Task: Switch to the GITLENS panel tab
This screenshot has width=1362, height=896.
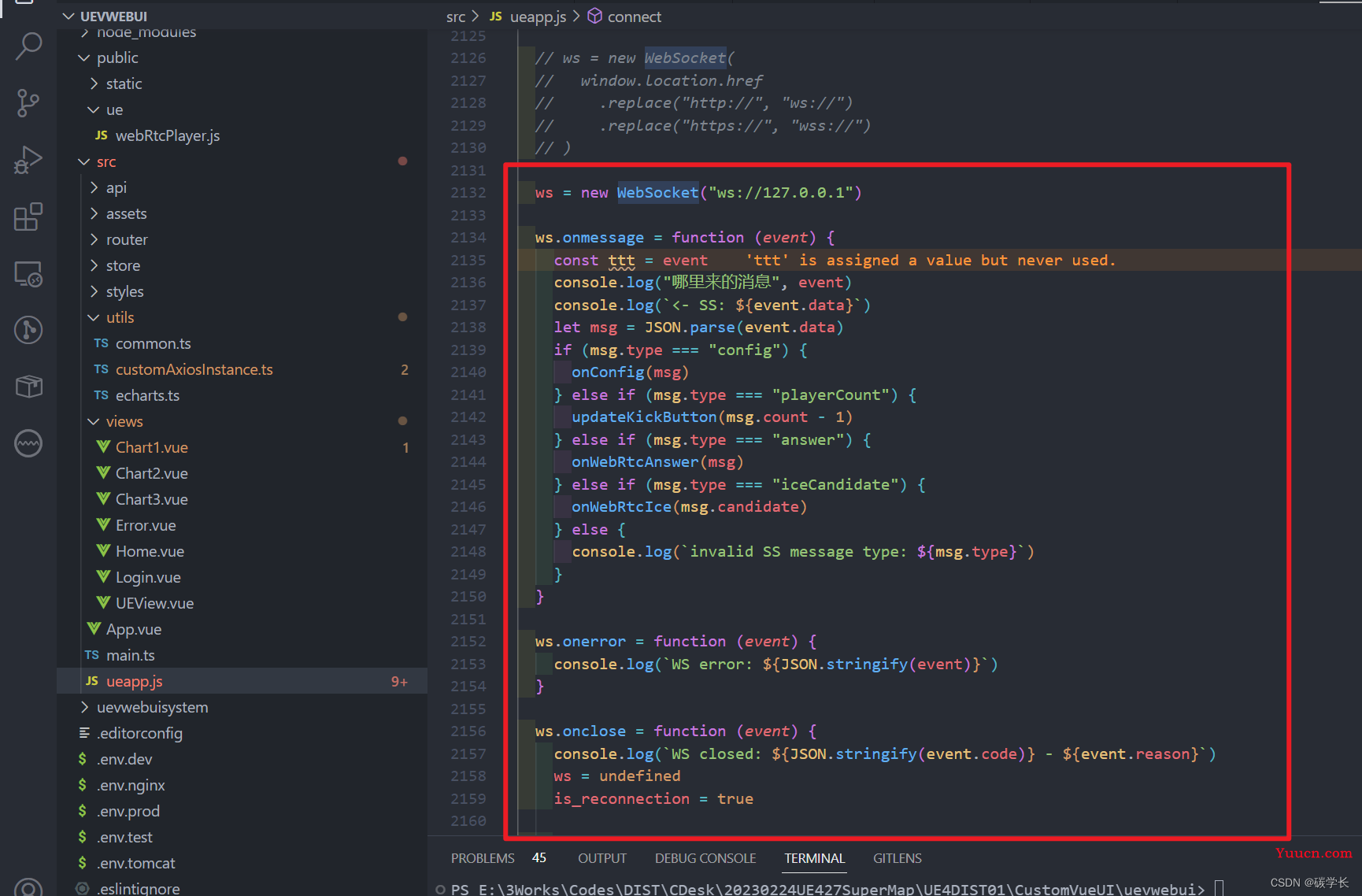Action: coord(898,858)
